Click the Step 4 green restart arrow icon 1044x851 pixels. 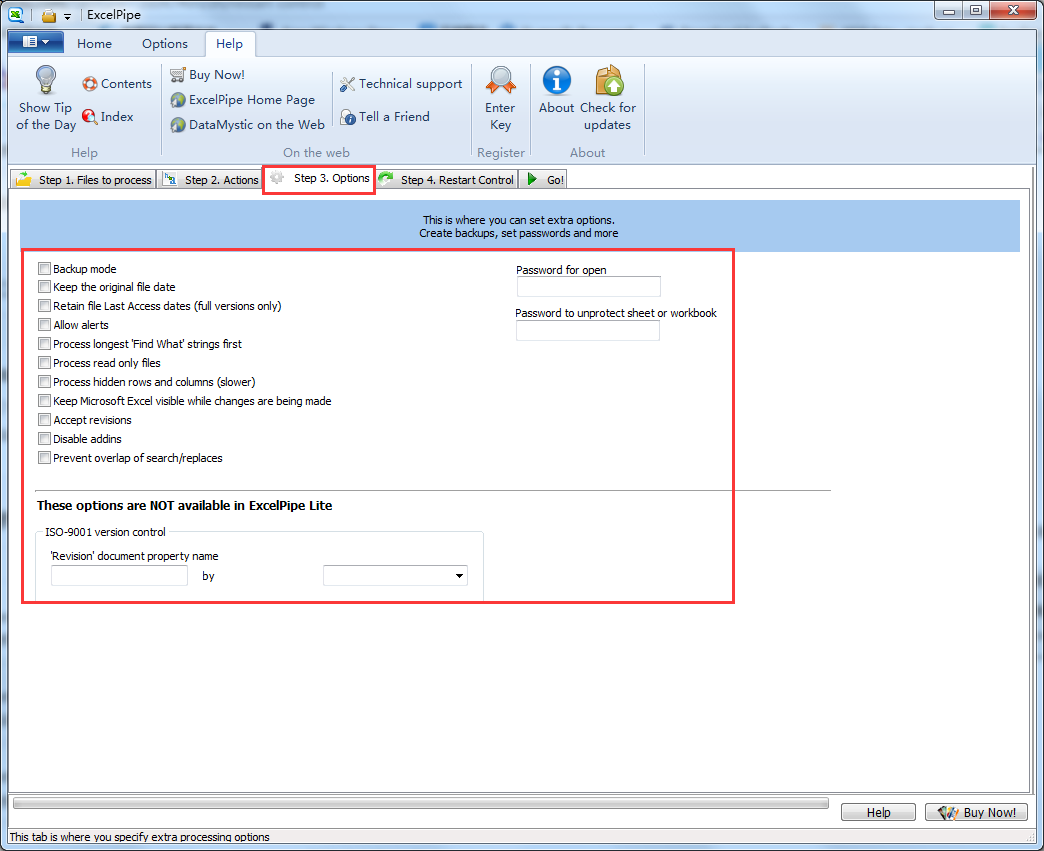pos(386,178)
